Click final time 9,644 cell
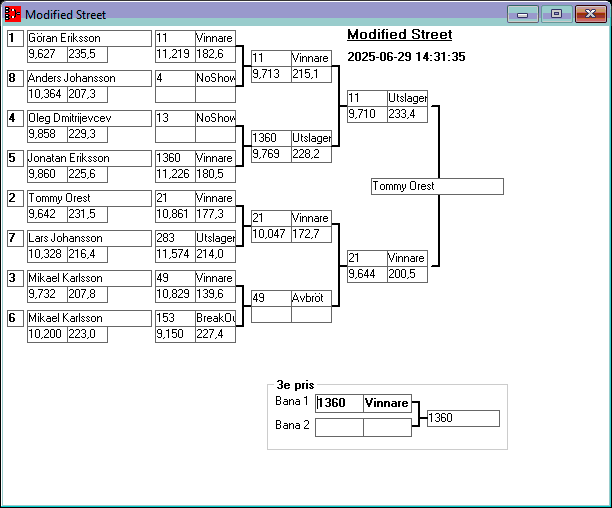612x508 pixels. point(367,274)
